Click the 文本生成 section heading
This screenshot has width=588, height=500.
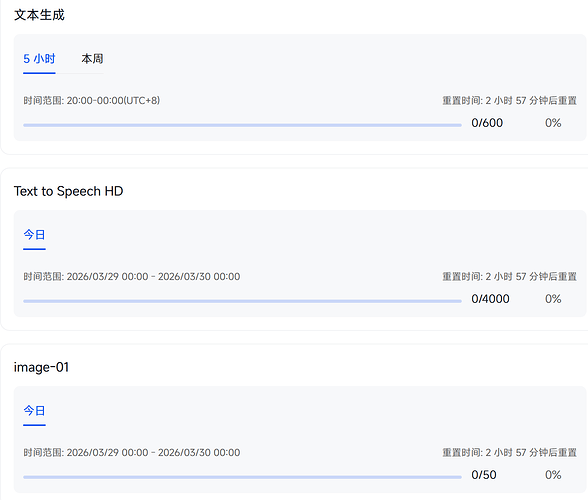[x=39, y=15]
